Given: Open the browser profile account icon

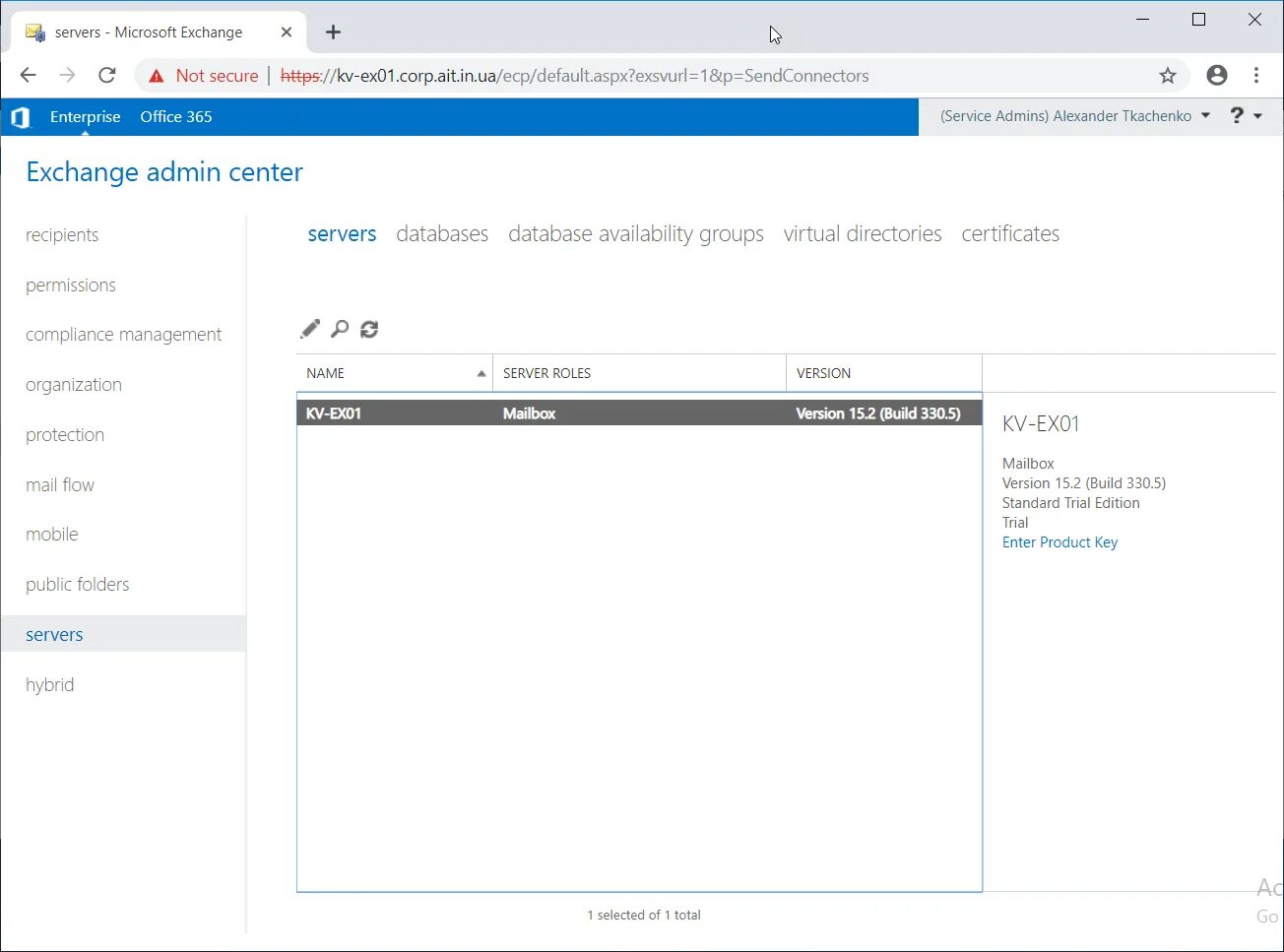Looking at the screenshot, I should 1217,76.
